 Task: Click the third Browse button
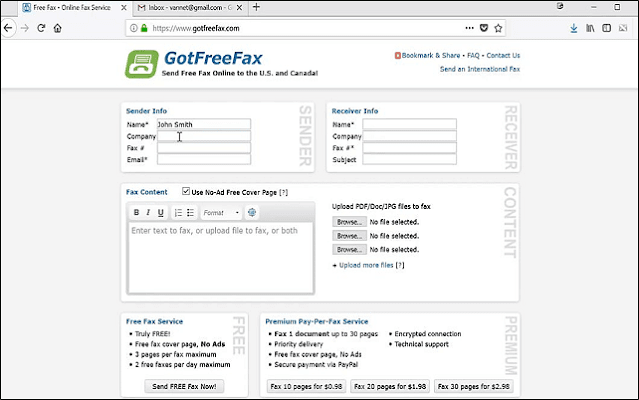(349, 249)
